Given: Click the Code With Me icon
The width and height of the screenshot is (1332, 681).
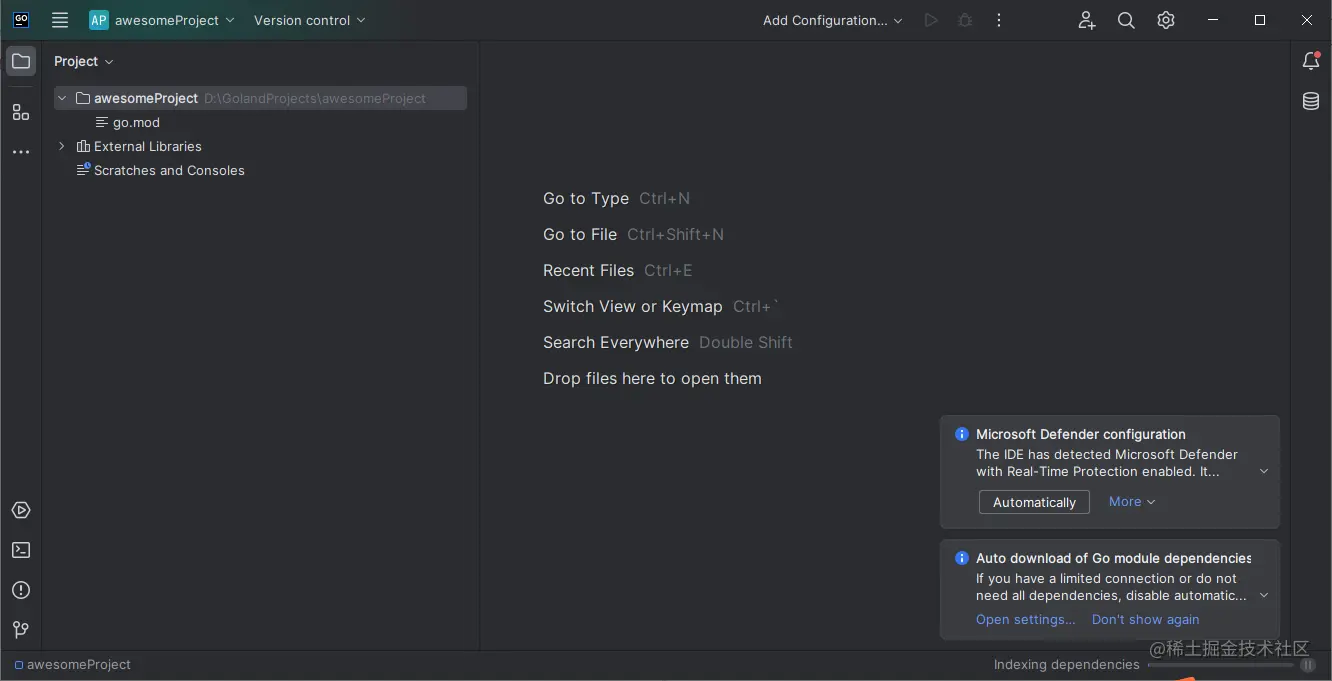Looking at the screenshot, I should pos(1087,20).
